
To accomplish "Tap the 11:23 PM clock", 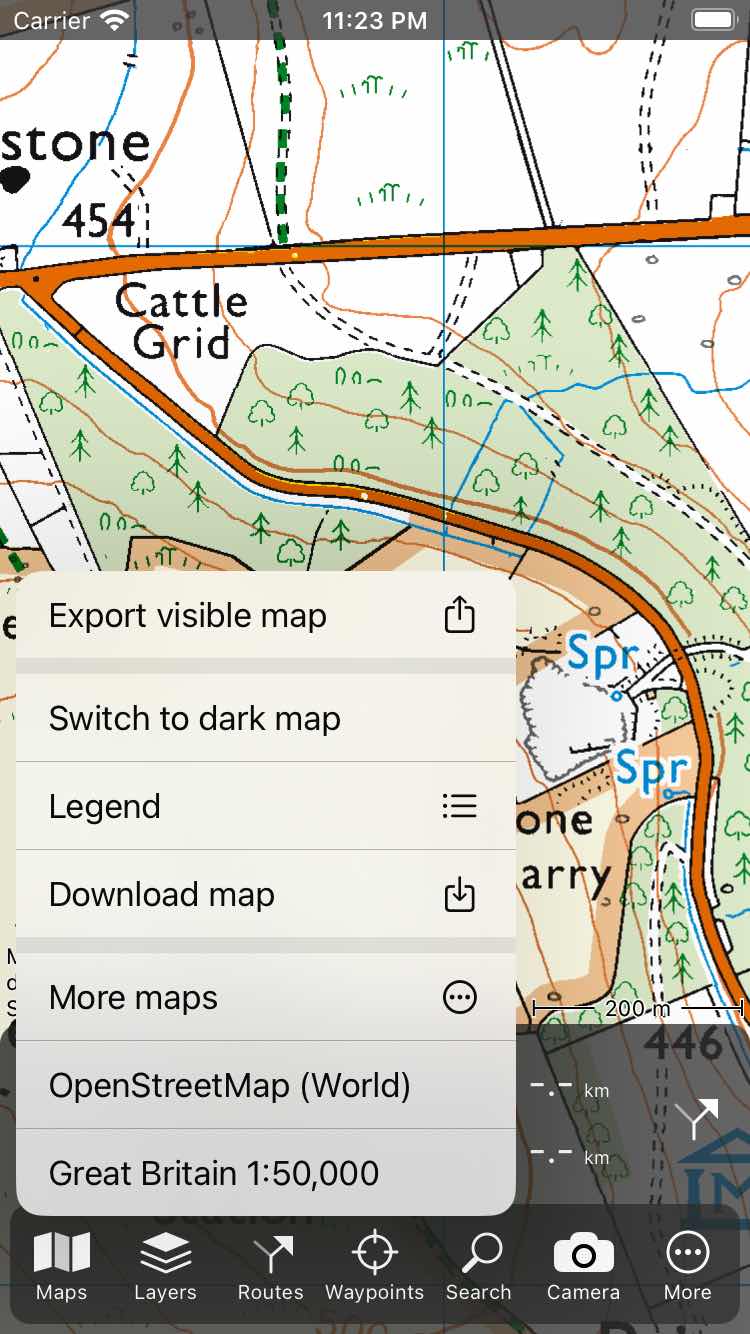I will click(375, 20).
